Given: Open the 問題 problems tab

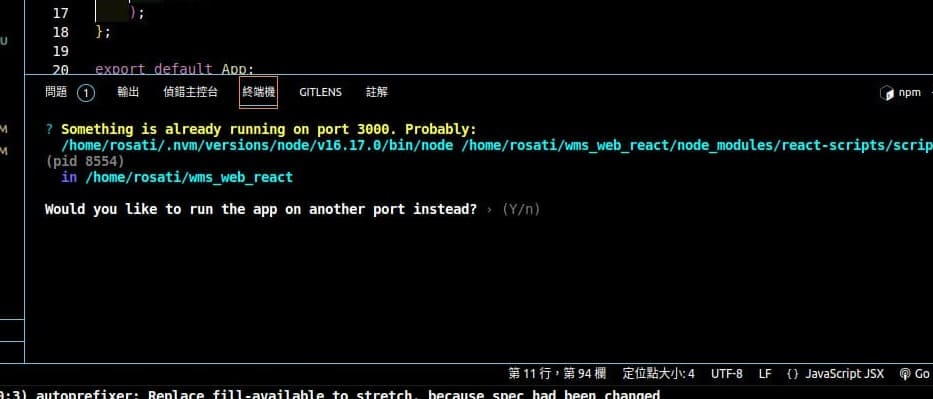Looking at the screenshot, I should [x=56, y=92].
